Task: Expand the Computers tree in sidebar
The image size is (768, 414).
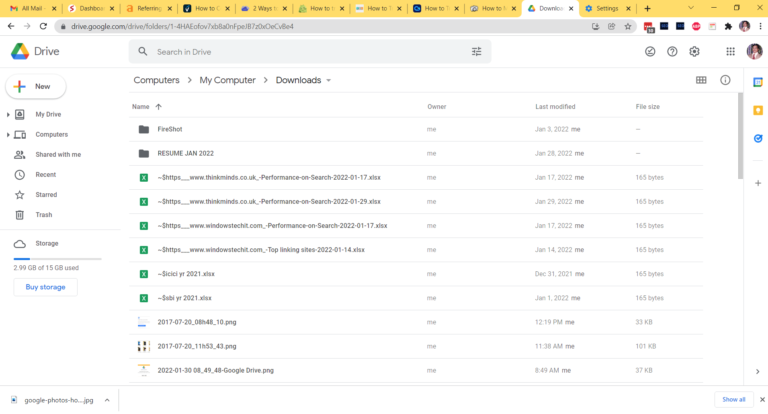Action: tap(8, 135)
